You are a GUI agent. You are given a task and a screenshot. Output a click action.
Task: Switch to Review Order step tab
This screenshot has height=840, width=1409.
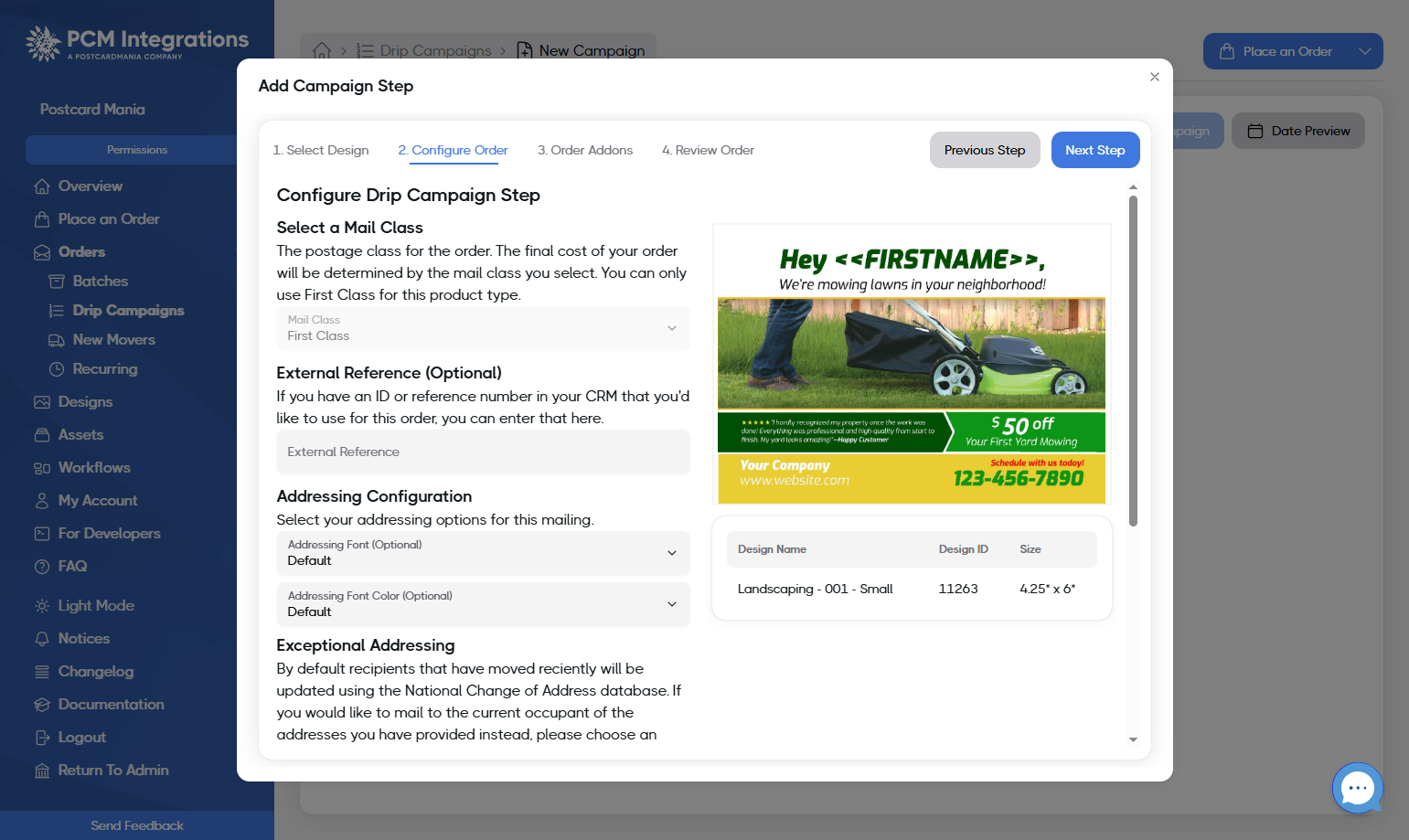tap(709, 150)
